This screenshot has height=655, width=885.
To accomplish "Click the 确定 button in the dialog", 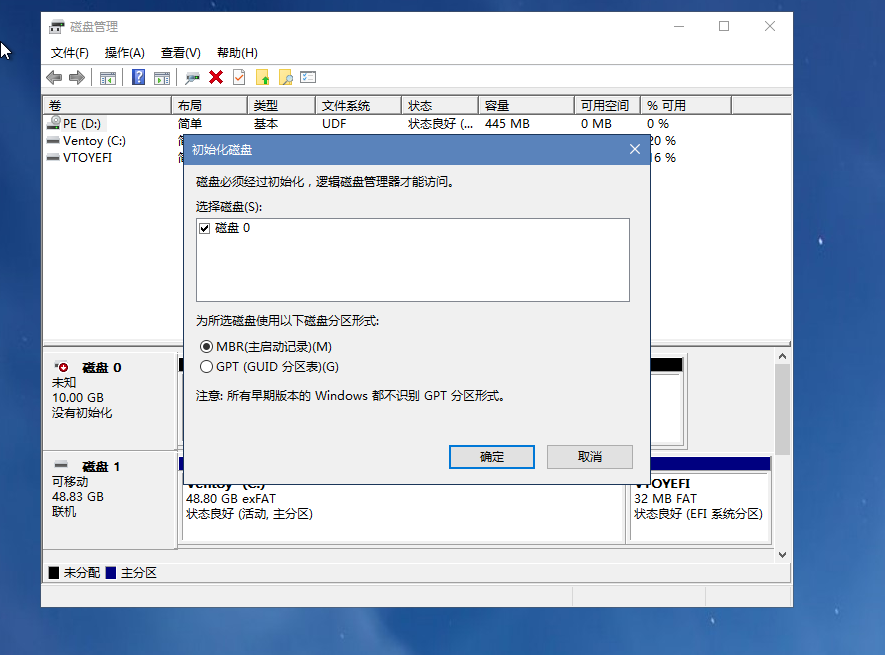I will 492,457.
